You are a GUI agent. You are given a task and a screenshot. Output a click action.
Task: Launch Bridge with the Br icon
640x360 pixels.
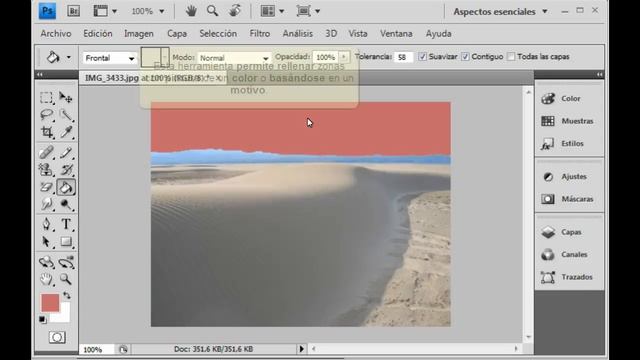click(73, 11)
